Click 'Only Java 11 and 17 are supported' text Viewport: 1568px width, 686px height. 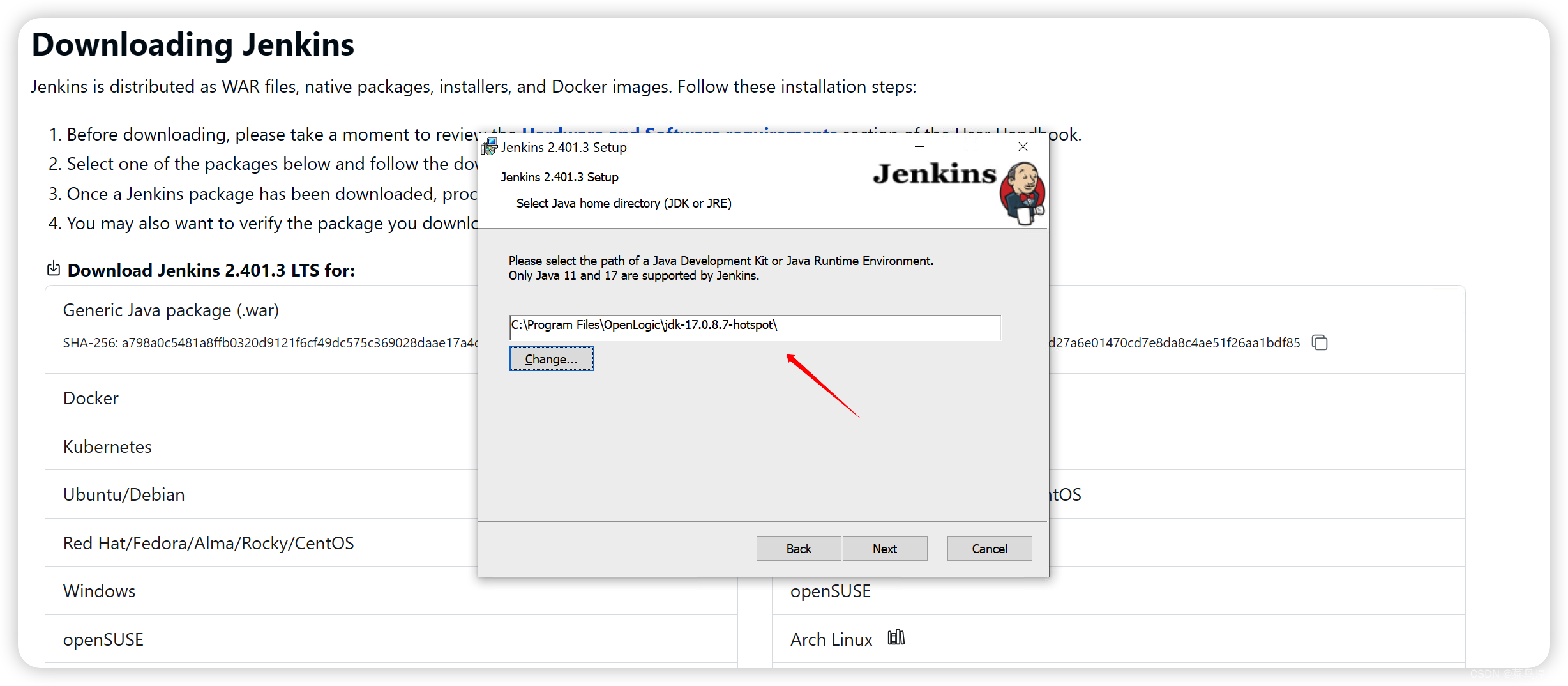633,275
